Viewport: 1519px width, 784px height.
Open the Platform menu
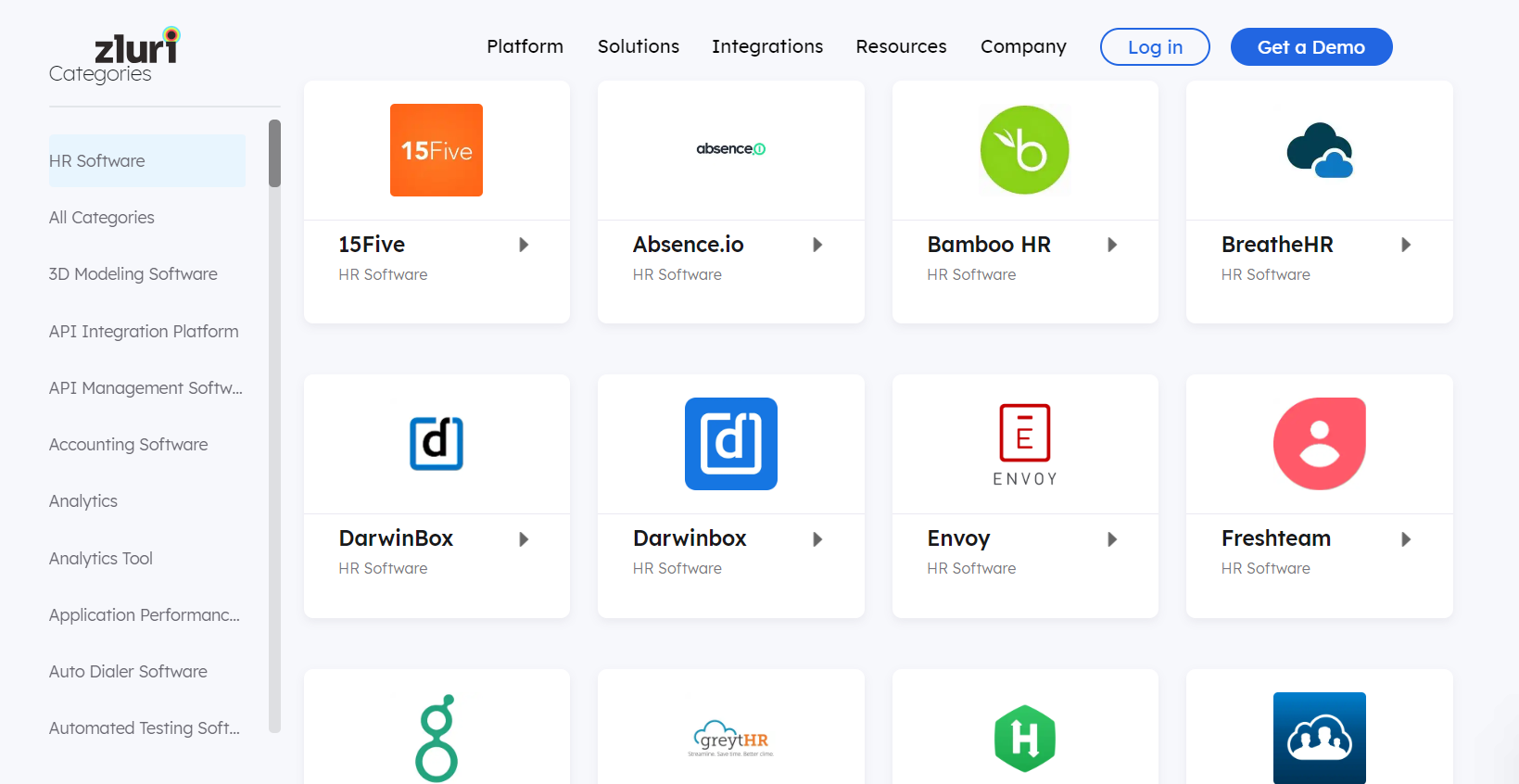pyautogui.click(x=525, y=46)
